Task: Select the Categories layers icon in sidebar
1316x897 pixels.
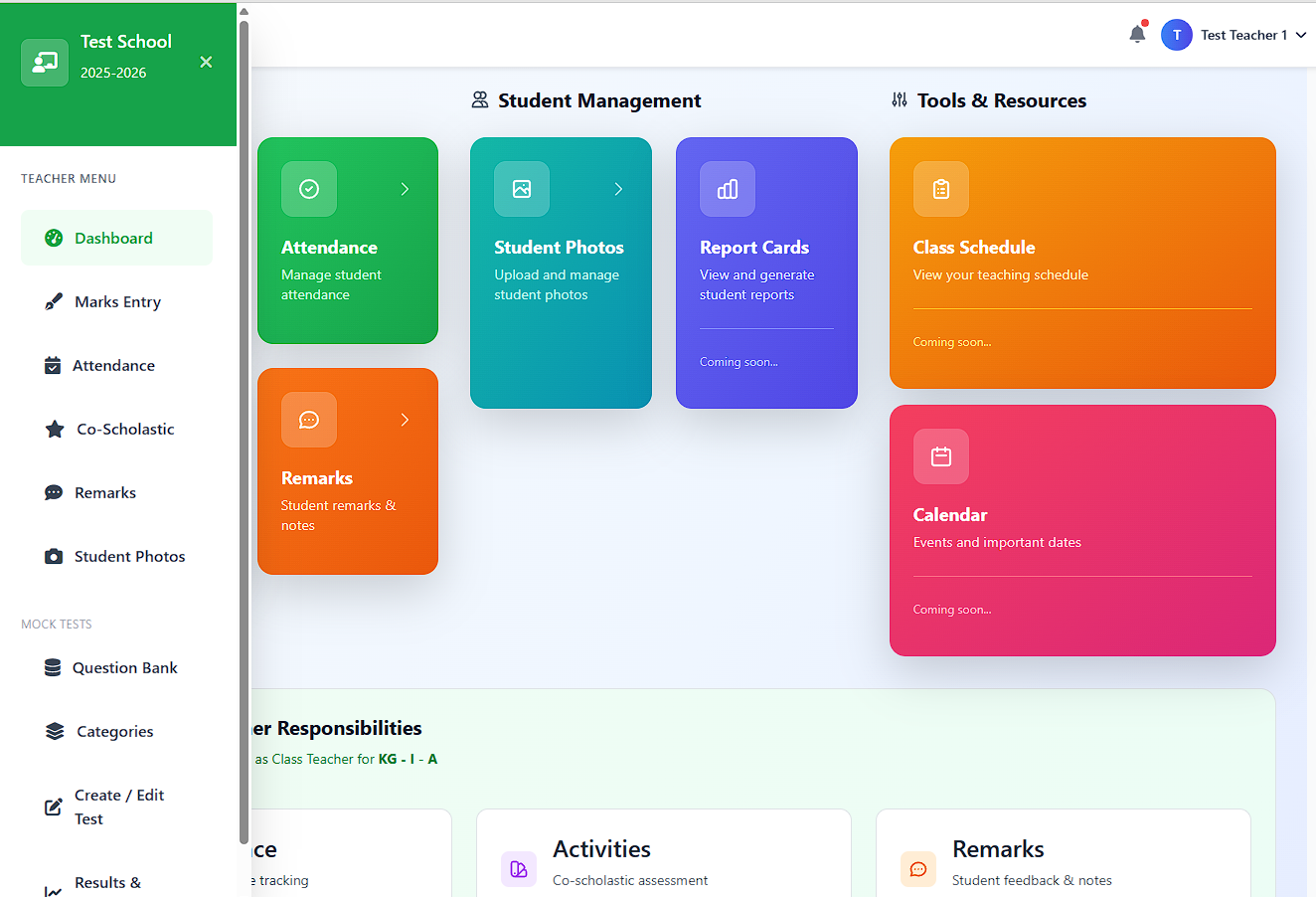Action: [53, 731]
